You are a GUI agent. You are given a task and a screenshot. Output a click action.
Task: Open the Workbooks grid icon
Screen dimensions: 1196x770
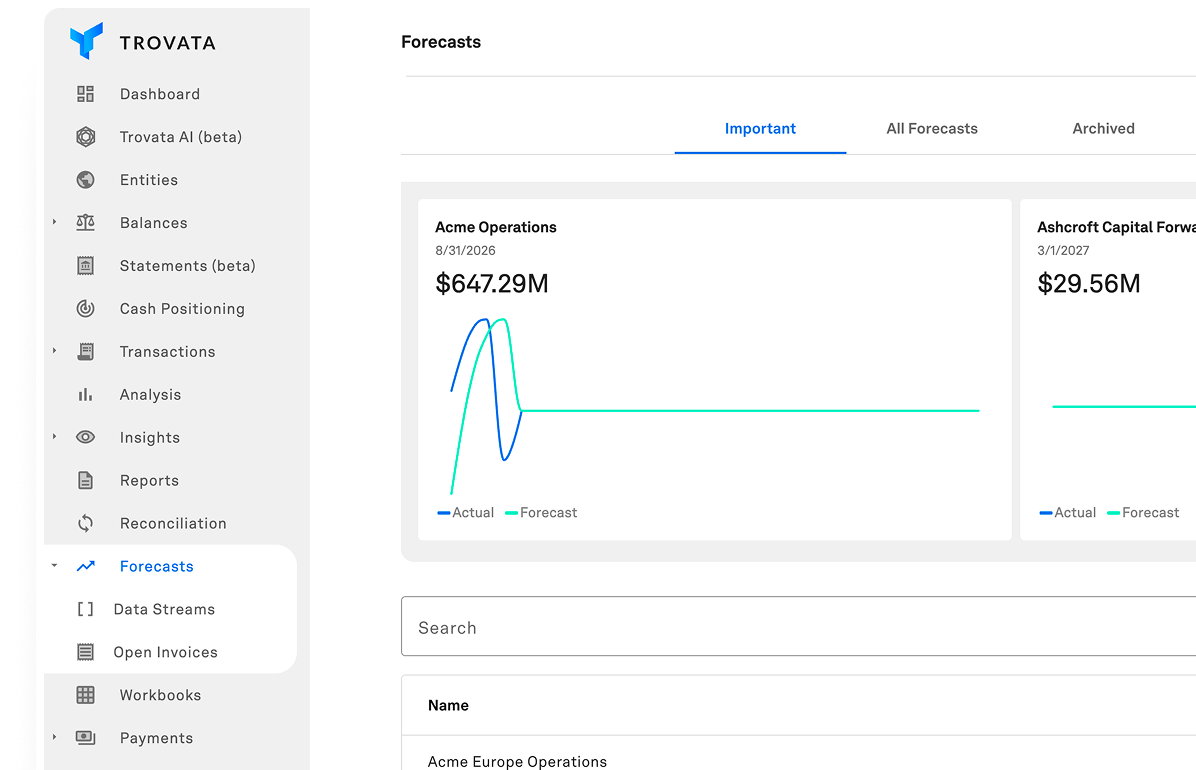click(86, 694)
